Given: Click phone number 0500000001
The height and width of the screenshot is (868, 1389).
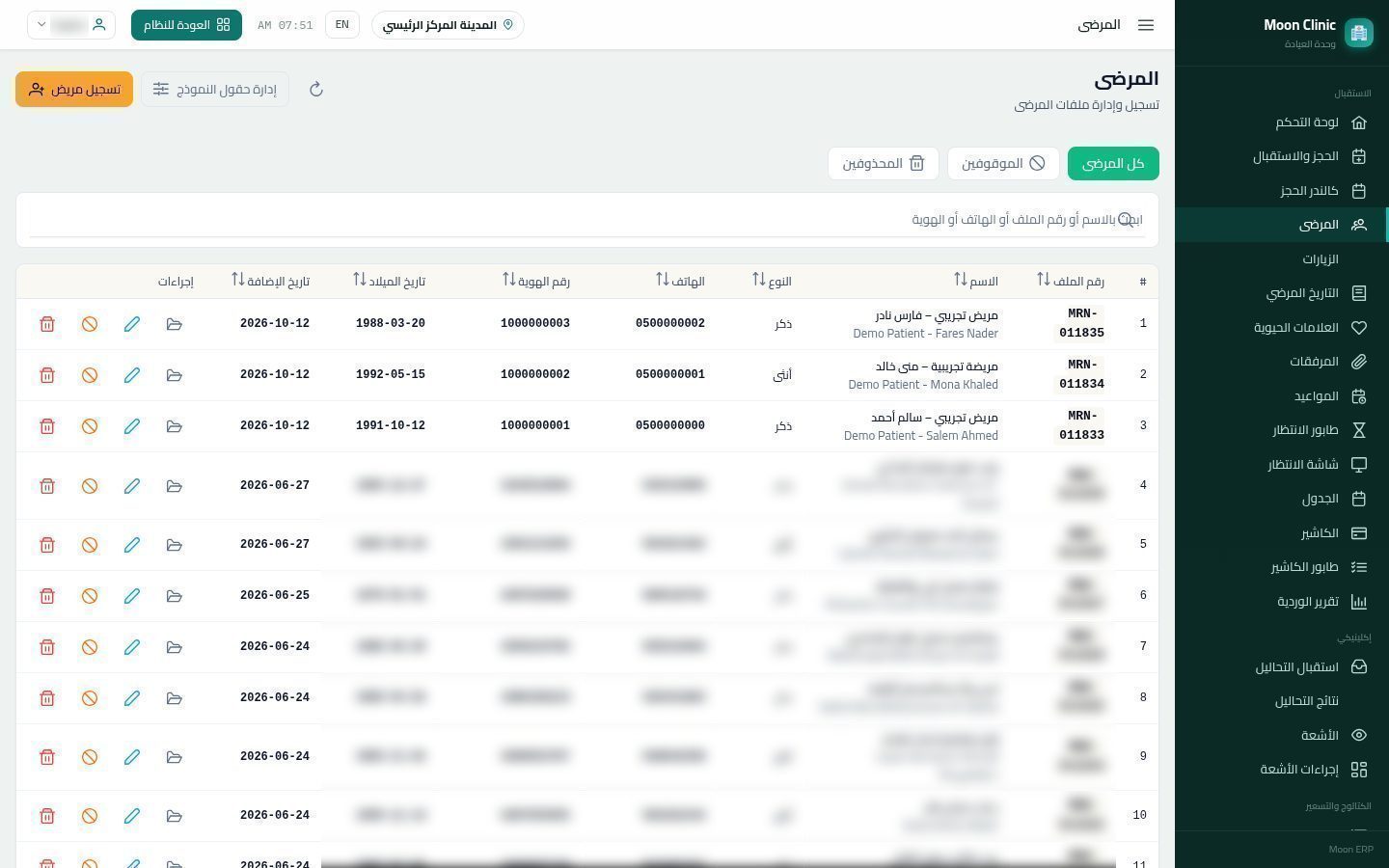Looking at the screenshot, I should [670, 375].
